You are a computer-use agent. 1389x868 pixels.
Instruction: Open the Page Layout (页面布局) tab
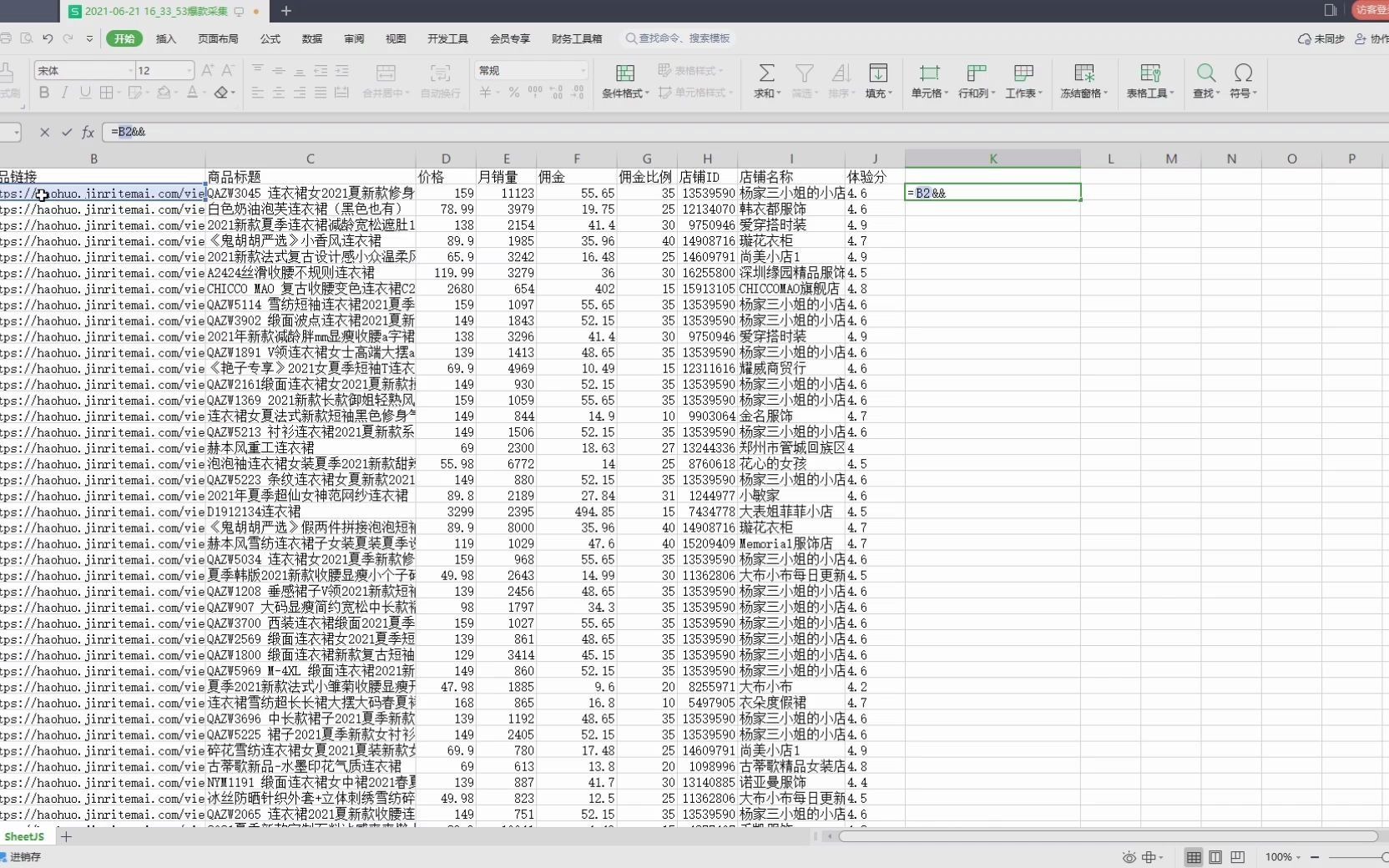coord(218,38)
